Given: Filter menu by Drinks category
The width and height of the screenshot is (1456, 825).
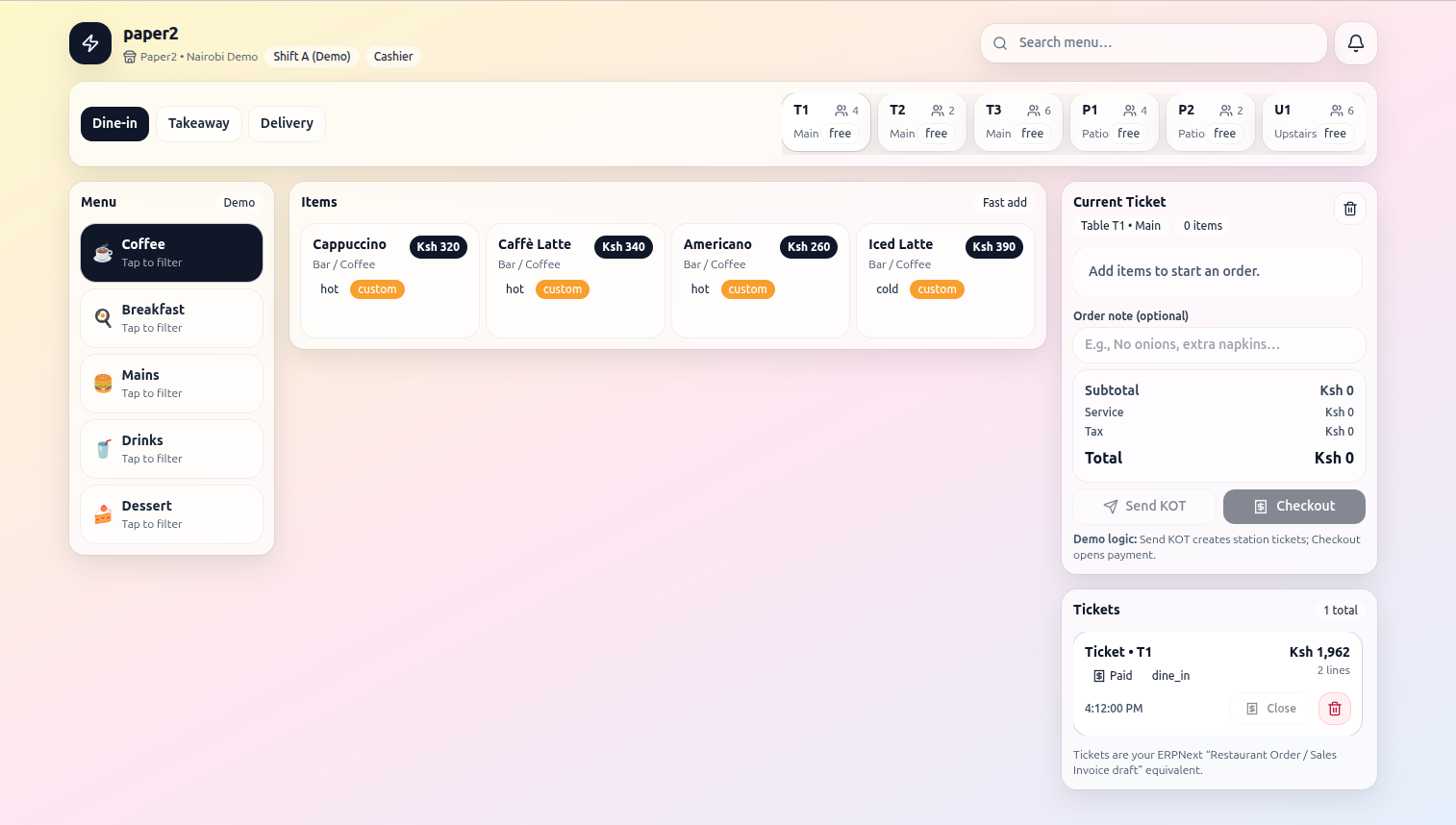Looking at the screenshot, I should click(171, 449).
